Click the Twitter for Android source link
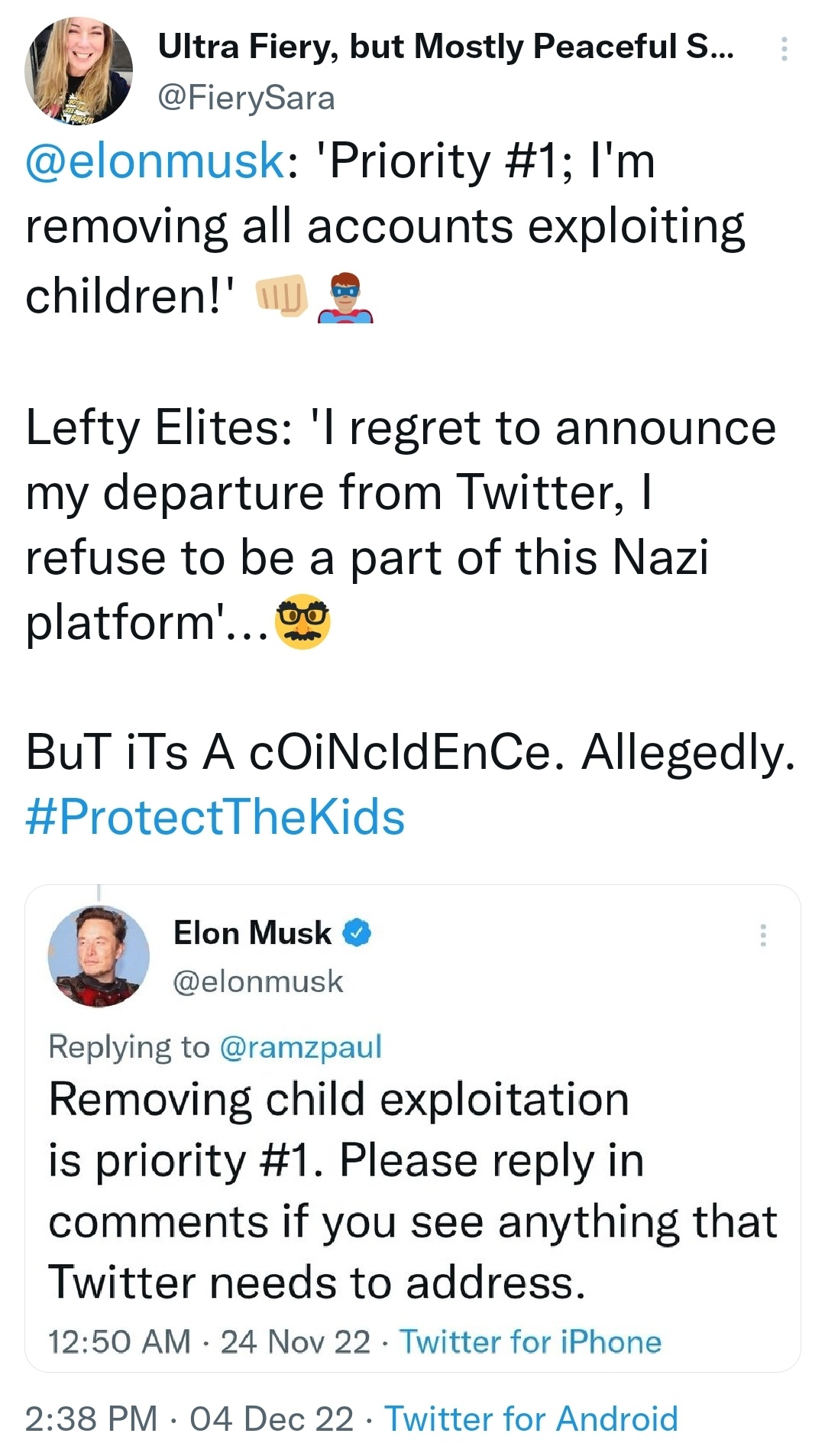This screenshot has height=1456, width=825. click(531, 1419)
